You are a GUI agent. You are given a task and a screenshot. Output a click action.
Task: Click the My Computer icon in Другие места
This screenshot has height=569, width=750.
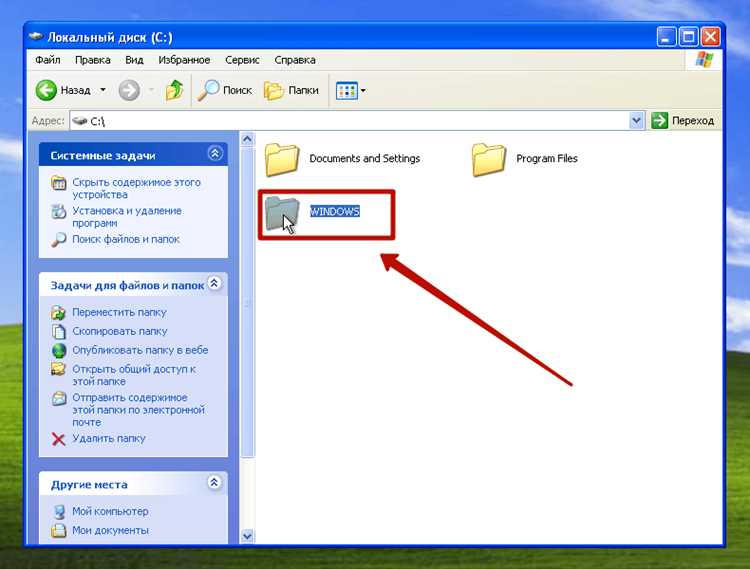click(59, 512)
